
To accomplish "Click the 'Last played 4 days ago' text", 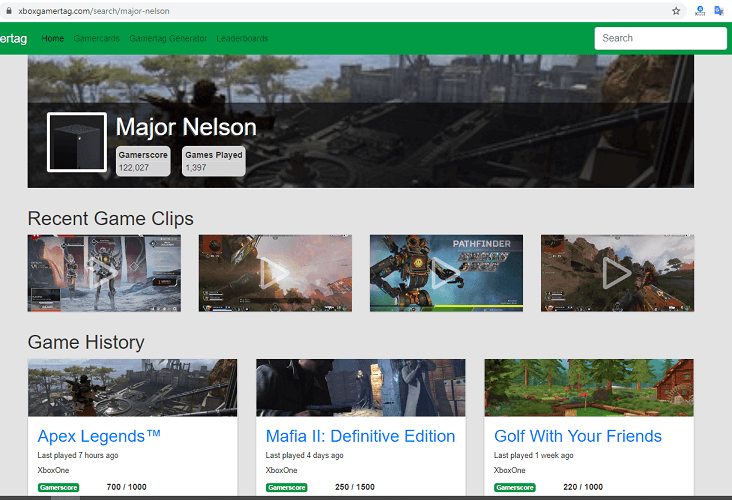I will 304,455.
